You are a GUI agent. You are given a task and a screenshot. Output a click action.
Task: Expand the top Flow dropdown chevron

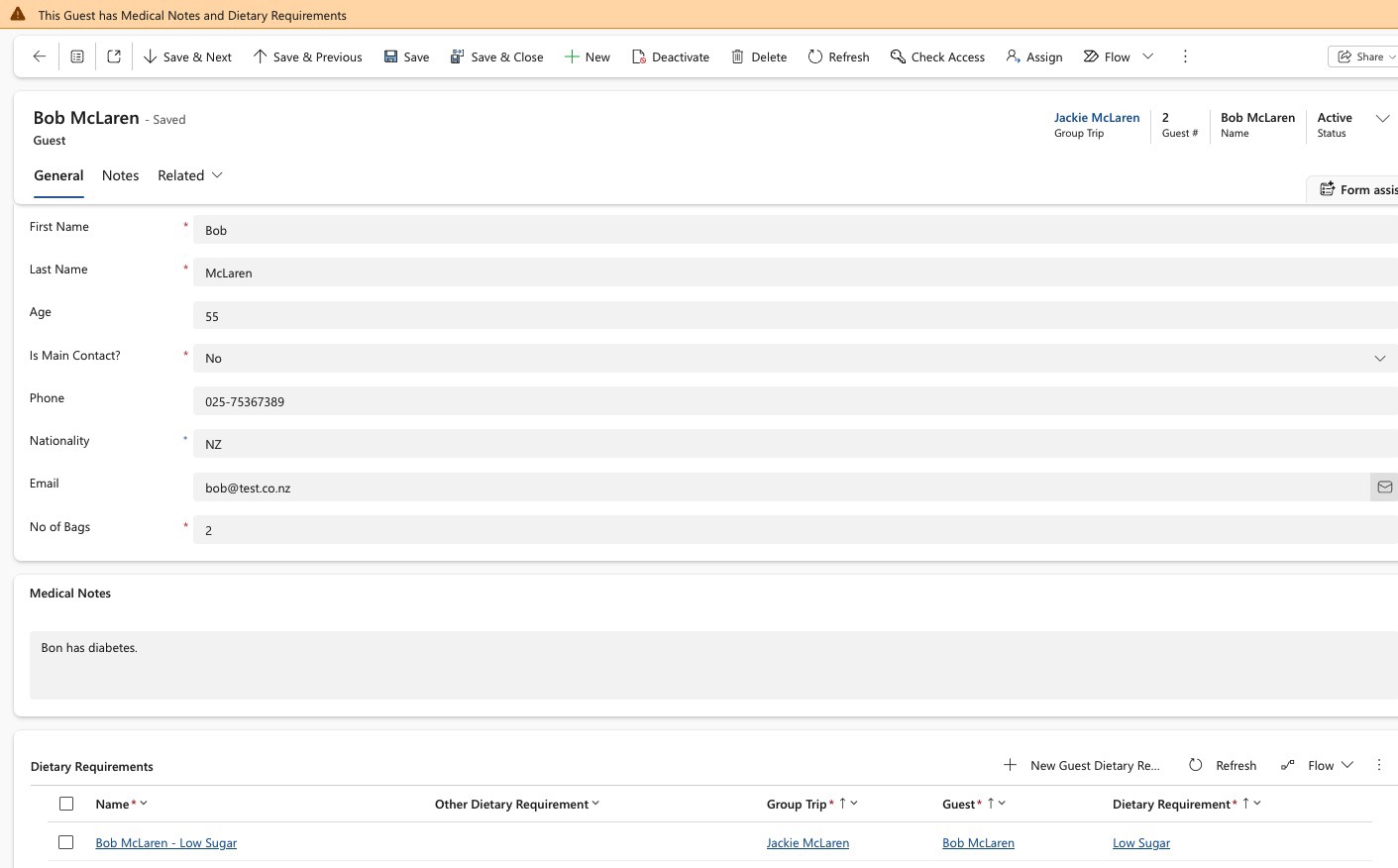pyautogui.click(x=1148, y=56)
